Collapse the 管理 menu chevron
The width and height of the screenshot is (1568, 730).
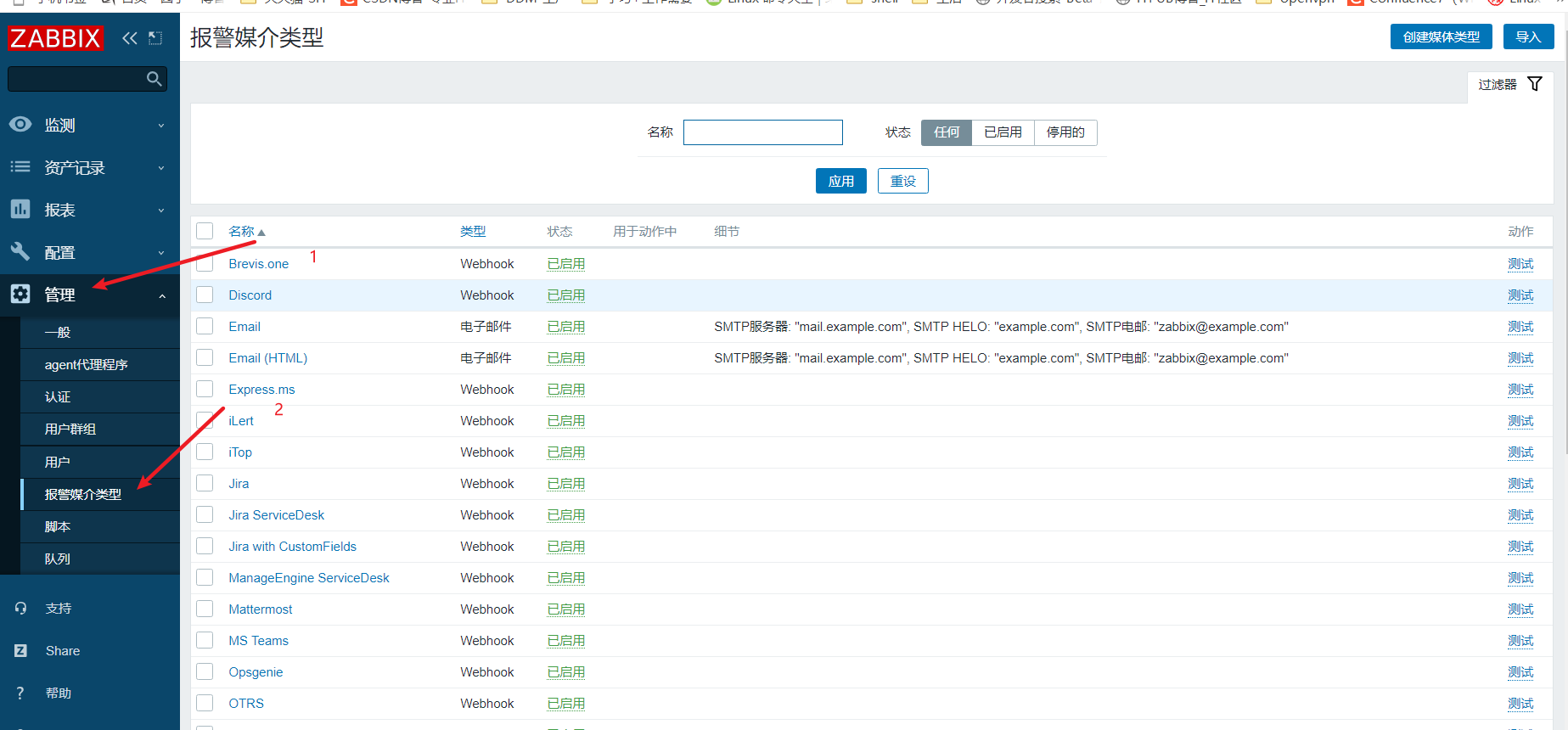point(161,295)
